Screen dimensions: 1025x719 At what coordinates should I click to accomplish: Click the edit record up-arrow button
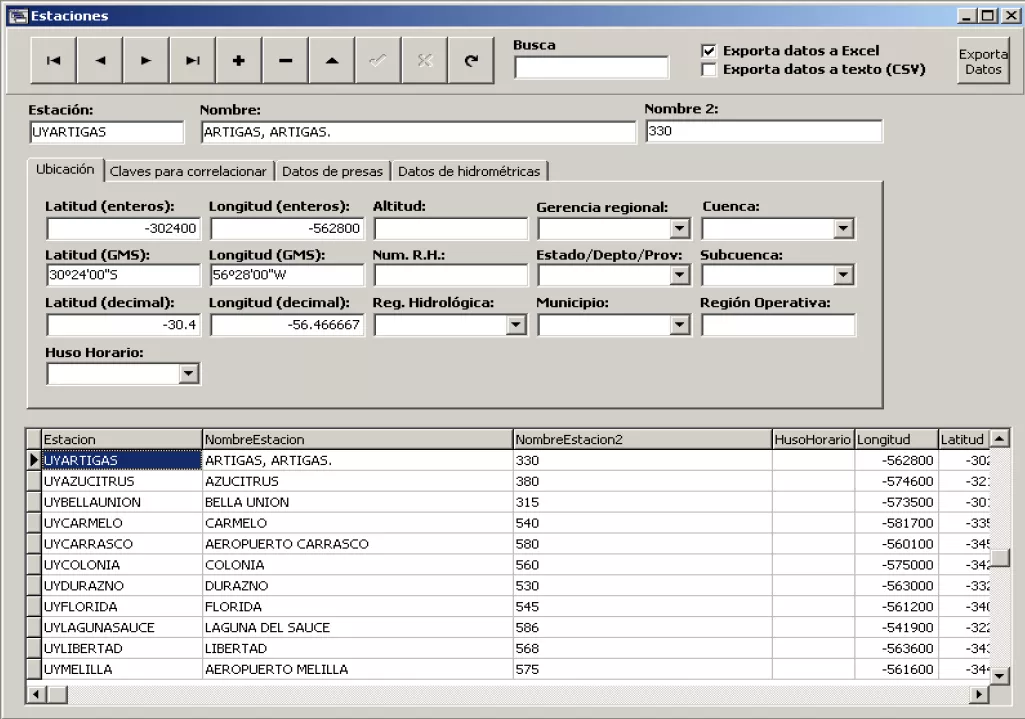332,60
